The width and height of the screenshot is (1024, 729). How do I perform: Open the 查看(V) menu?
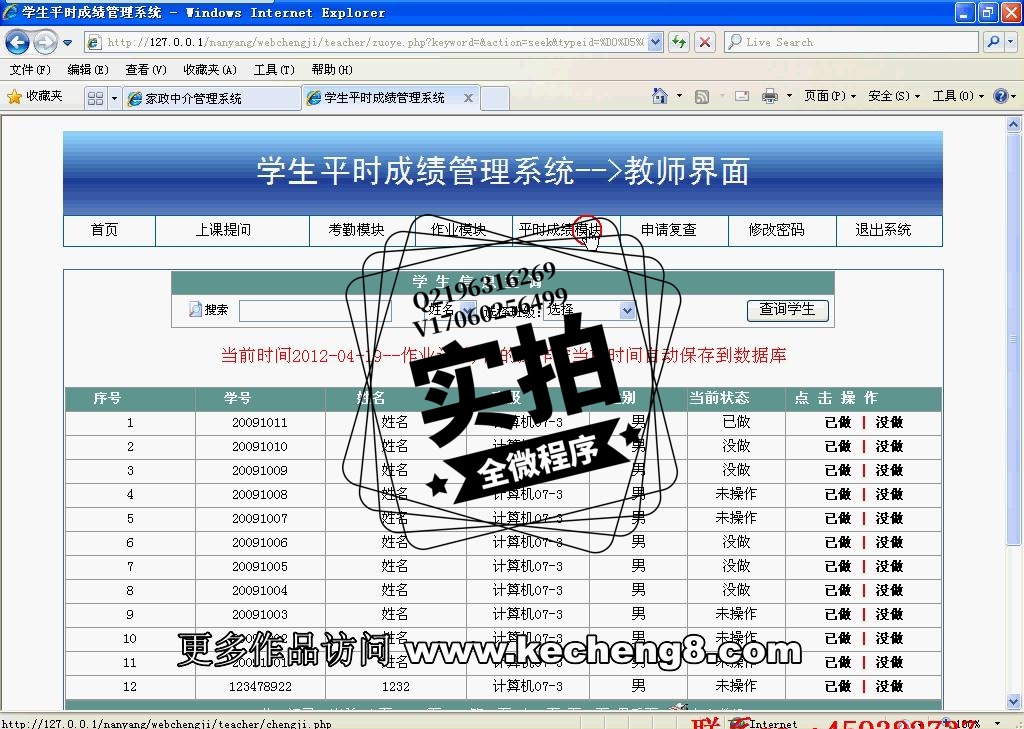pyautogui.click(x=146, y=69)
